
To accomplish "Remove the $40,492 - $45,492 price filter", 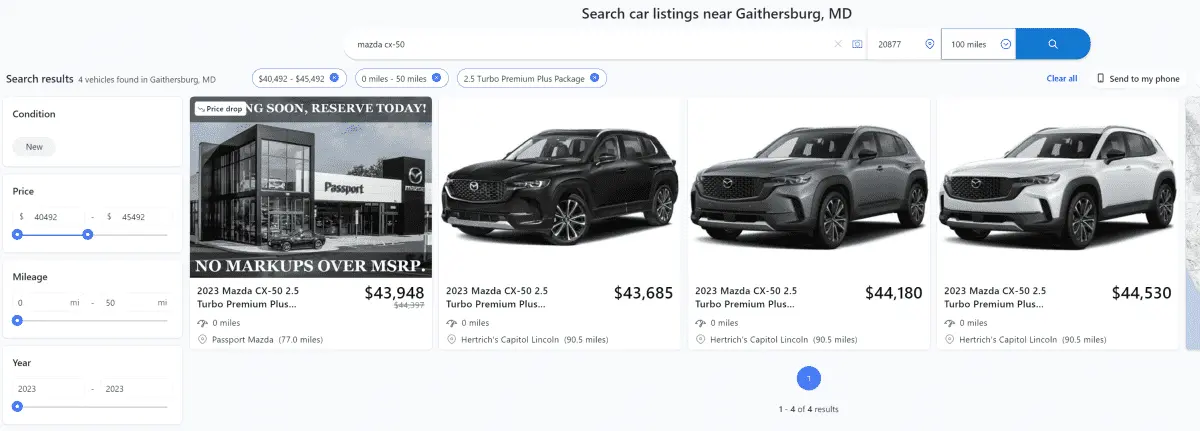I will coord(334,78).
